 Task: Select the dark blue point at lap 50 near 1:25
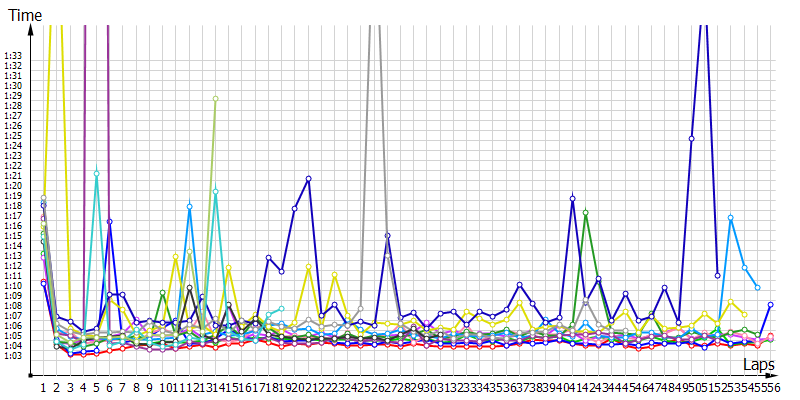coord(691,139)
